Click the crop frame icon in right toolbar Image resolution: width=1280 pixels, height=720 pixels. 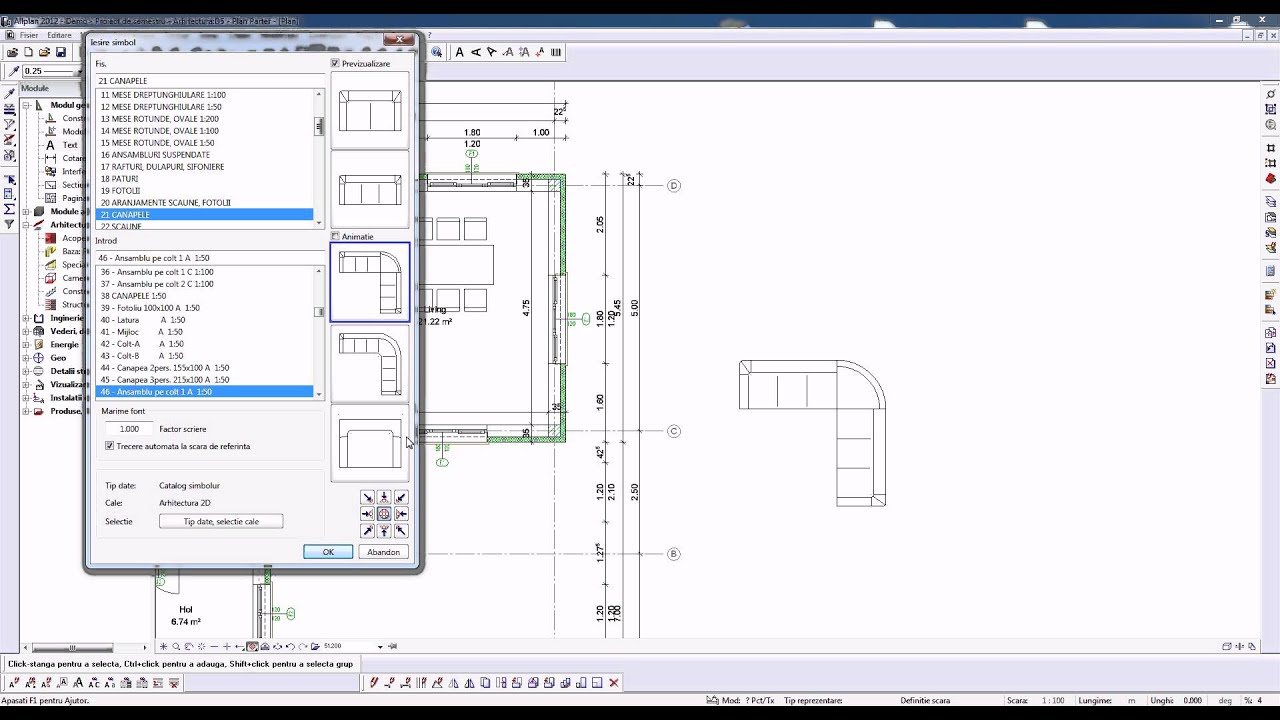pyautogui.click(x=1271, y=148)
